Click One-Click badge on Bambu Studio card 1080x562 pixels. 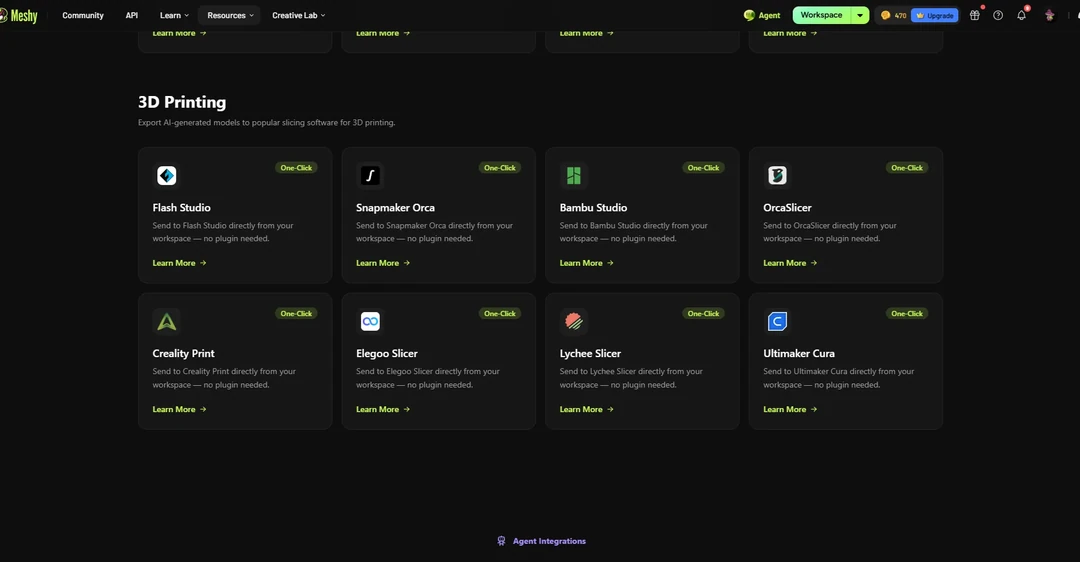coord(703,168)
